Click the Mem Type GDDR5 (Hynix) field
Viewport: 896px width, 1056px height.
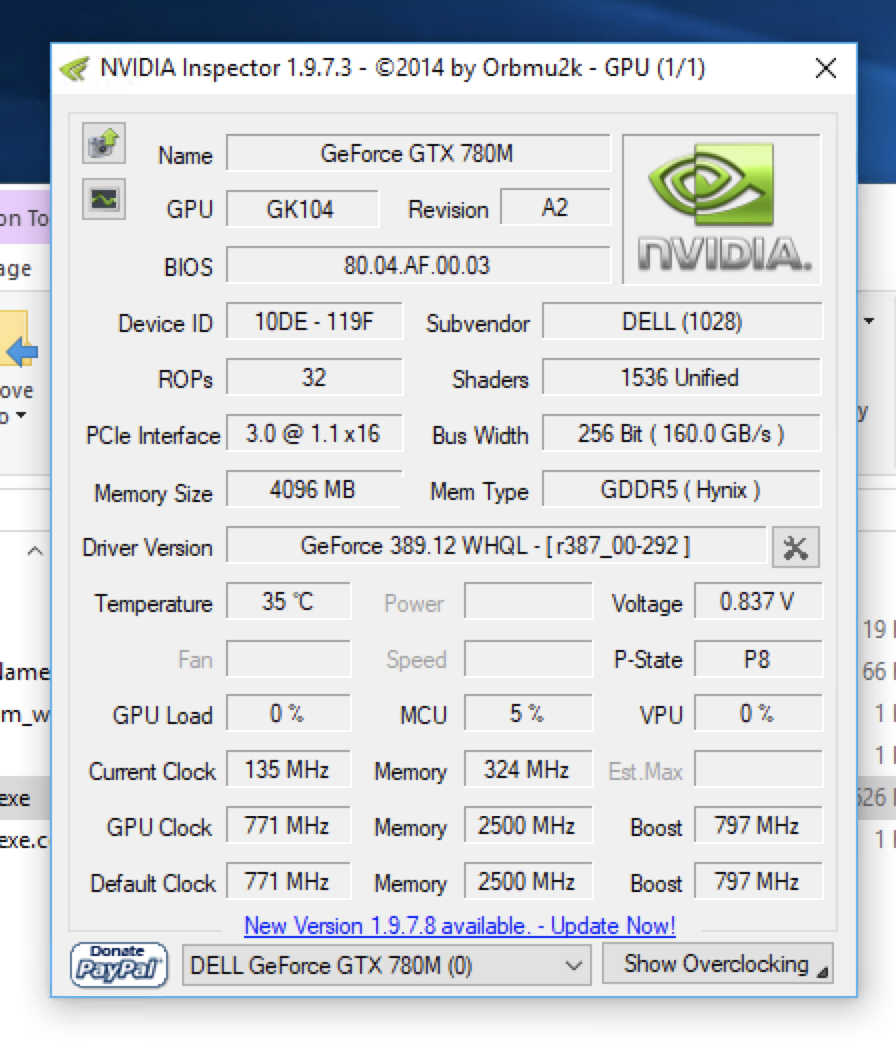(682, 489)
